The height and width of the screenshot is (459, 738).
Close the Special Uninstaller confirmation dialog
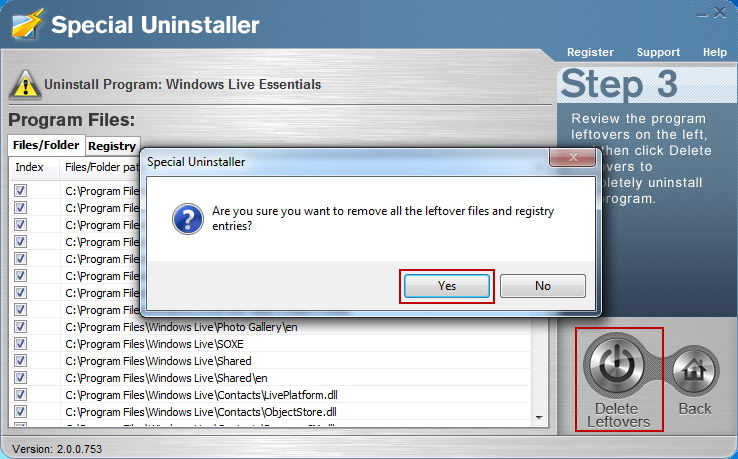pos(572,157)
